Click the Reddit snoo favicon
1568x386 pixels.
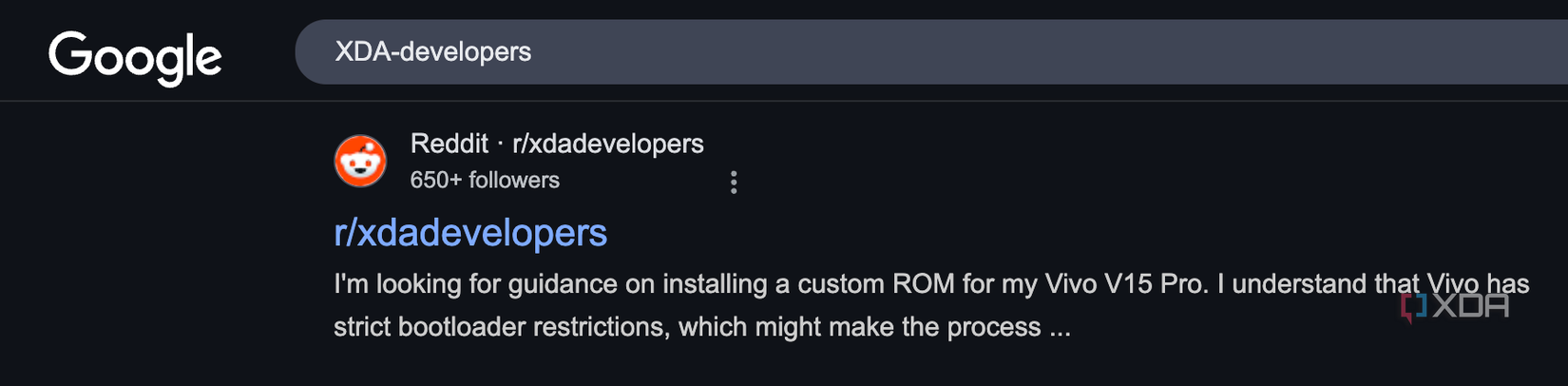360,161
